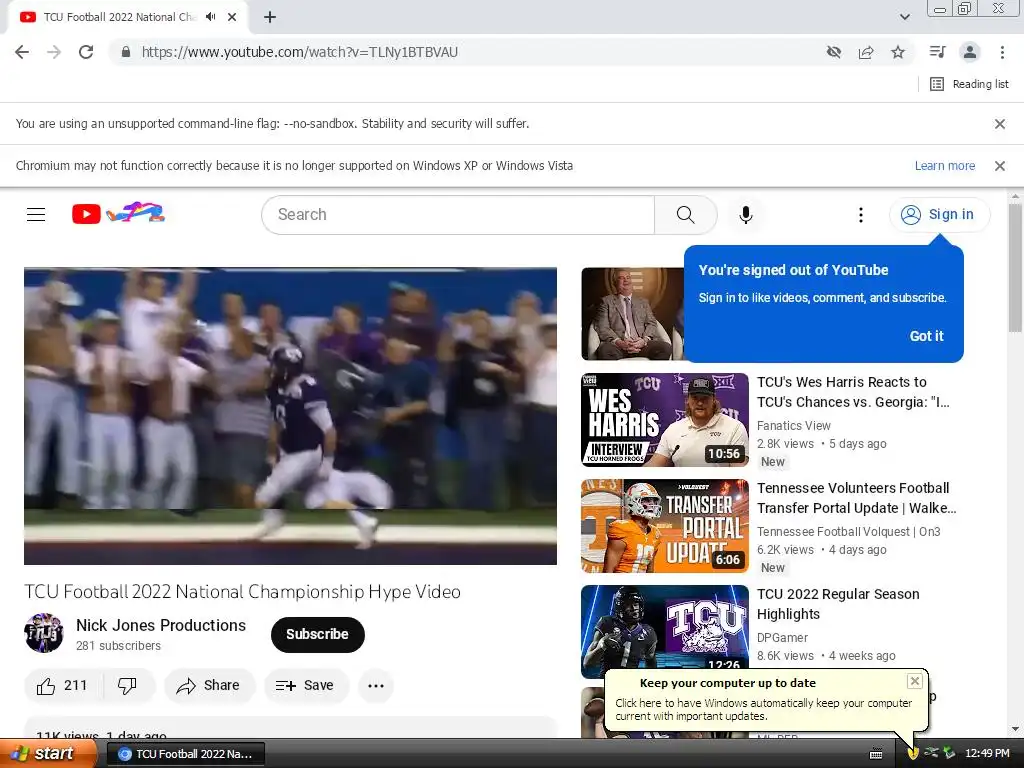Screen dimensions: 1024x768
Task: Click the Sign in button
Action: (938, 214)
